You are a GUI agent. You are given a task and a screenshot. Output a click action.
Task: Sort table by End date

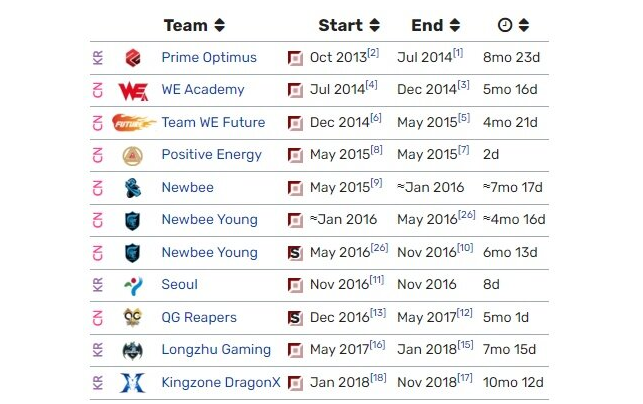(454, 25)
